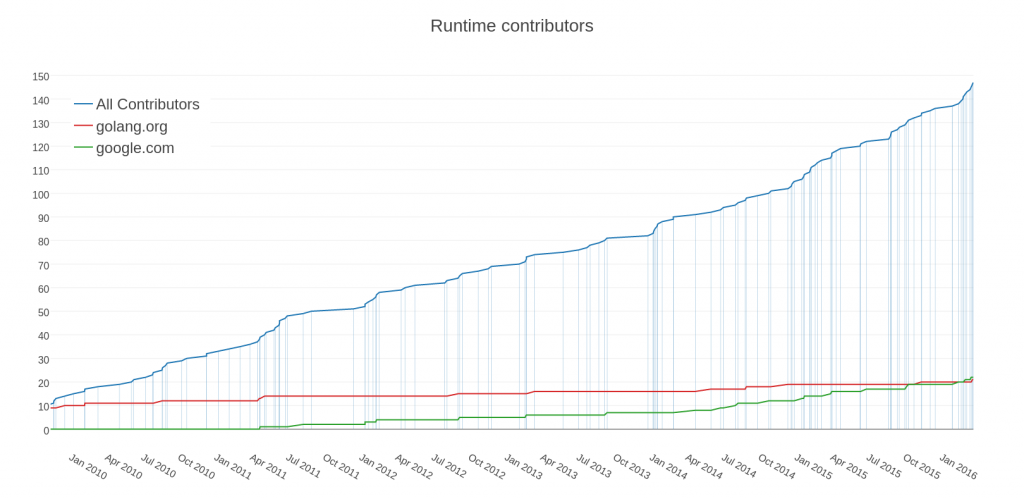1024x499 pixels.
Task: Click the y-axis label 120
Action: click(x=40, y=147)
